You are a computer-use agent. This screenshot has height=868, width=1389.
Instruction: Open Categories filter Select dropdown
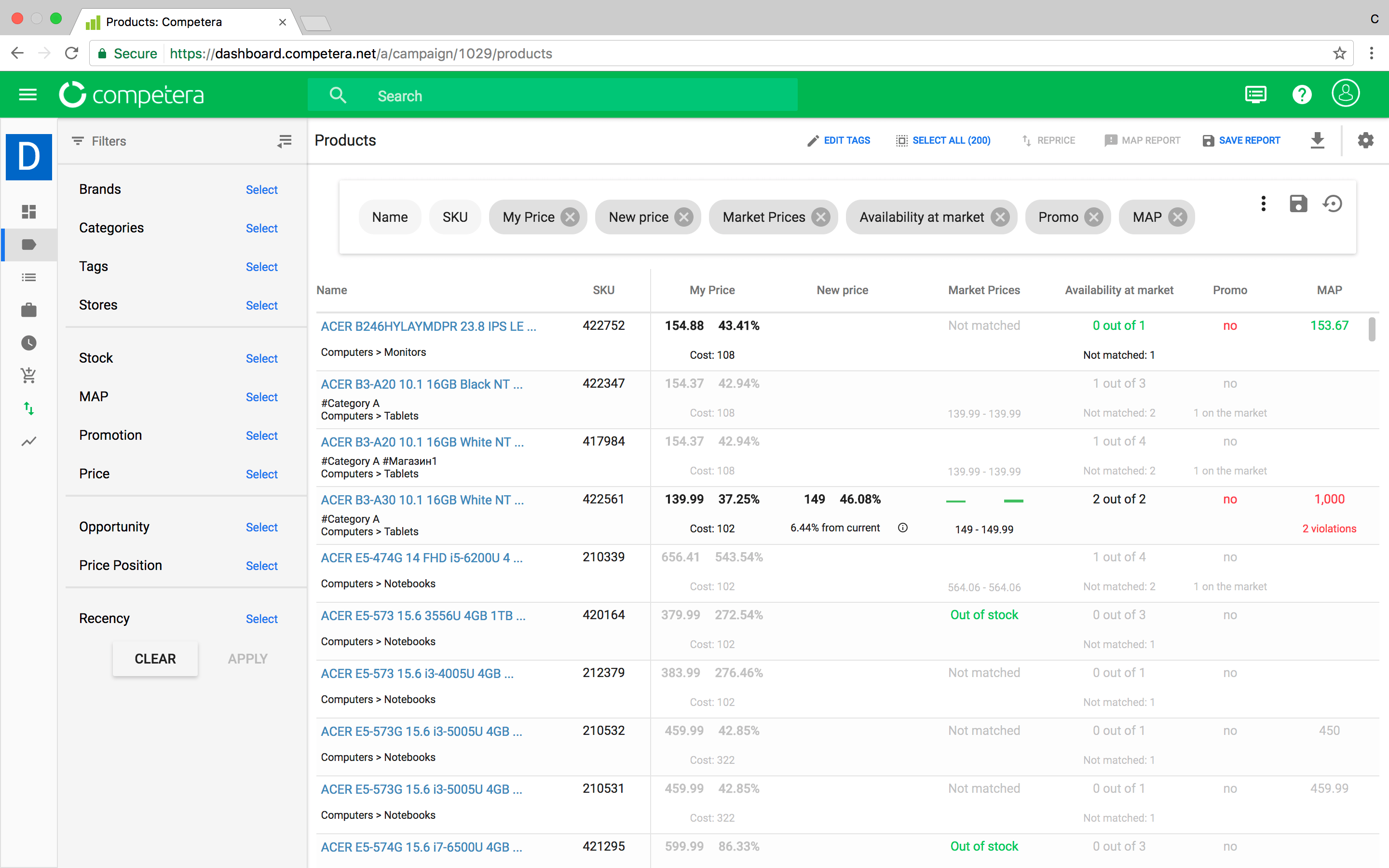(x=262, y=229)
